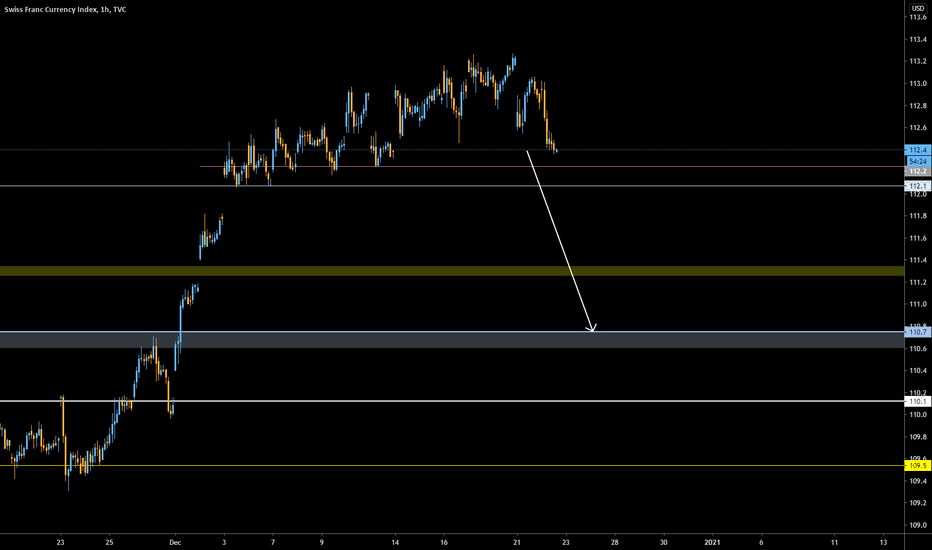The height and width of the screenshot is (550, 932).
Task: Click the 11 date label on time axis
Action: 834,542
